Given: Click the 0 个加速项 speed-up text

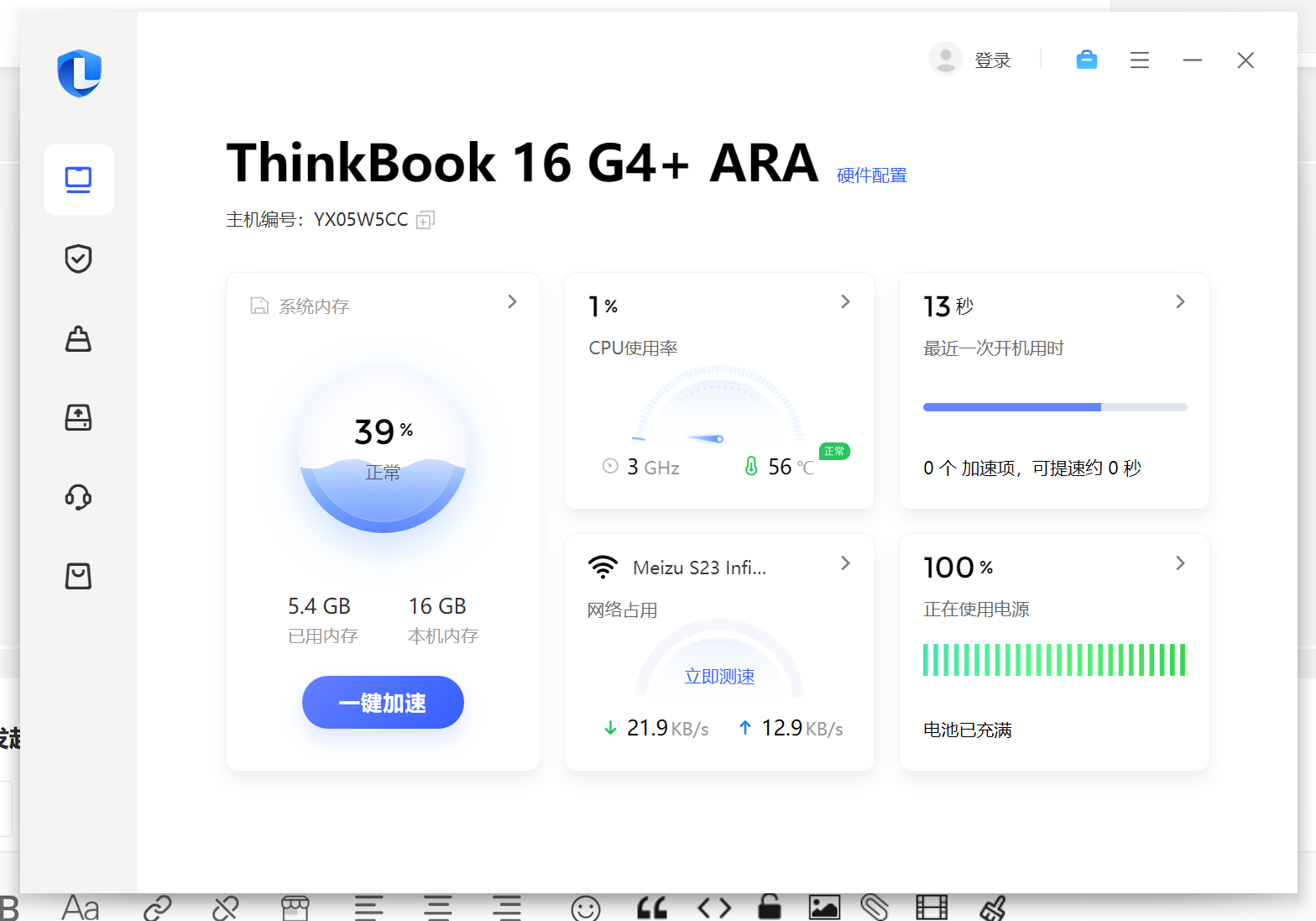Looking at the screenshot, I should (x=1031, y=468).
